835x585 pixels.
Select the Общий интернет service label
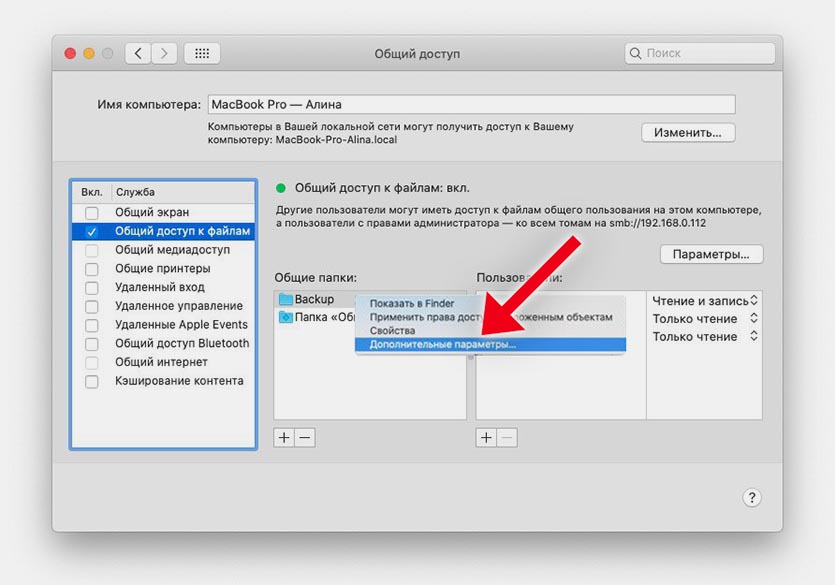161,362
